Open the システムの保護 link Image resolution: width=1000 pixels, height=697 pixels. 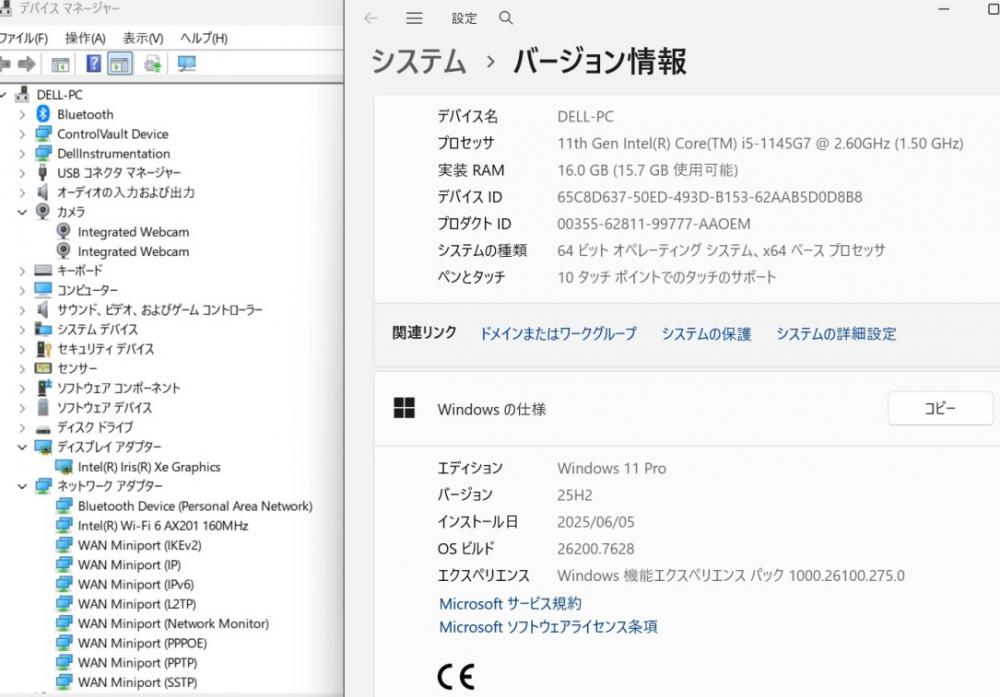[x=706, y=334]
